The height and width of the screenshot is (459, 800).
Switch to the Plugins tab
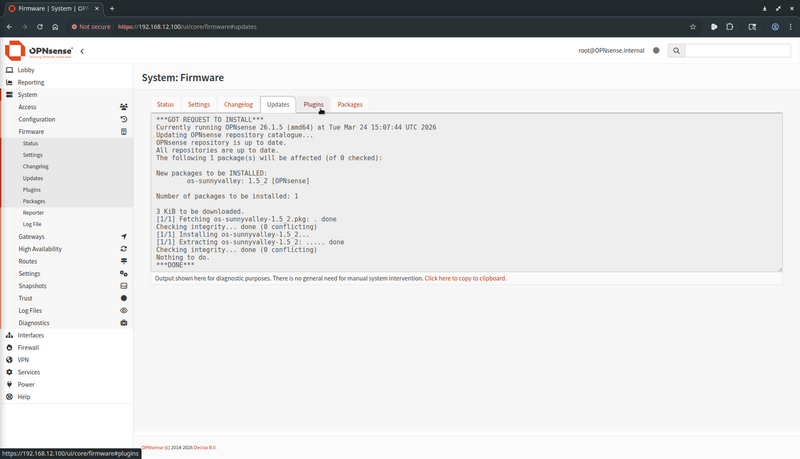tap(313, 105)
